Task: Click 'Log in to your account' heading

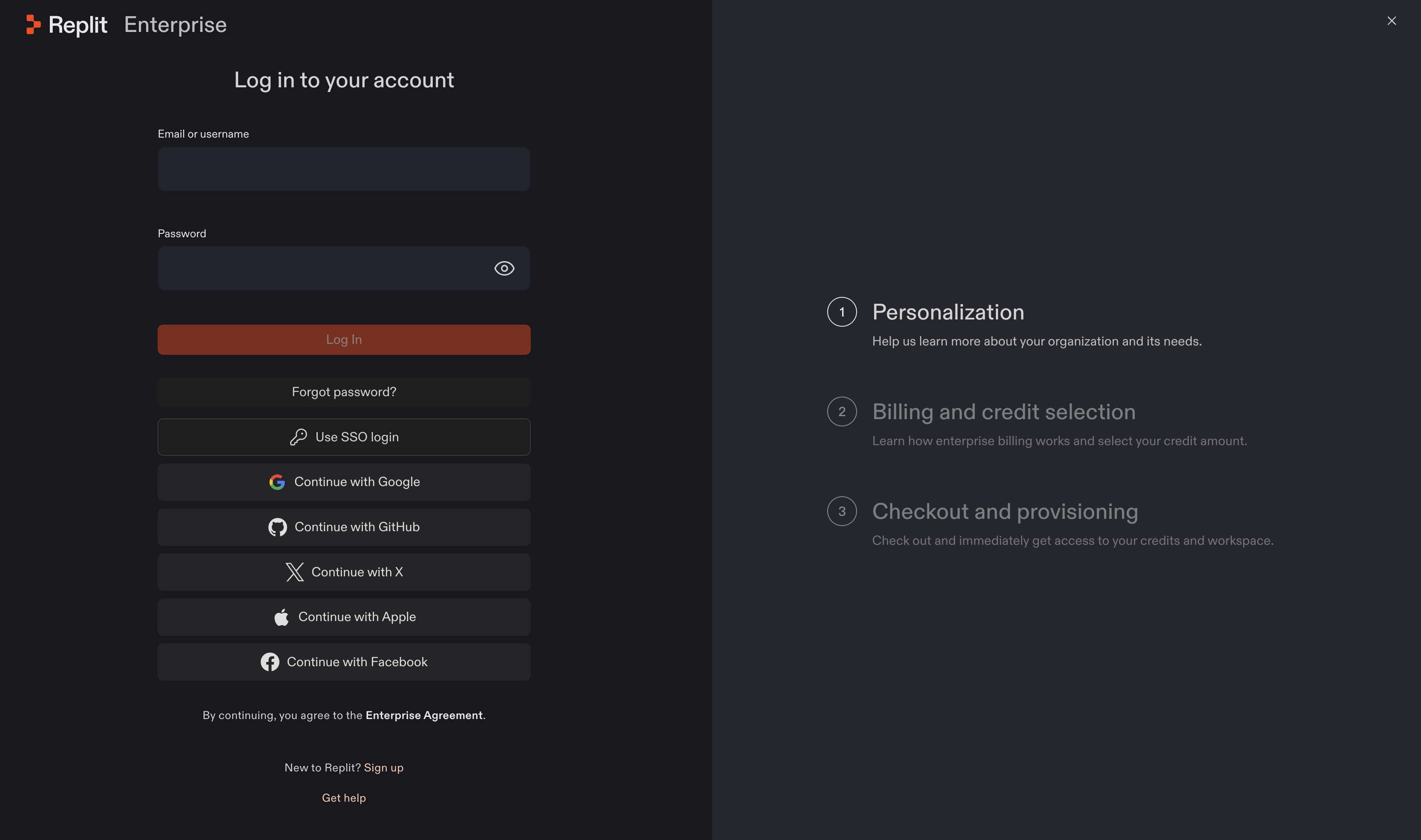Action: (x=344, y=80)
